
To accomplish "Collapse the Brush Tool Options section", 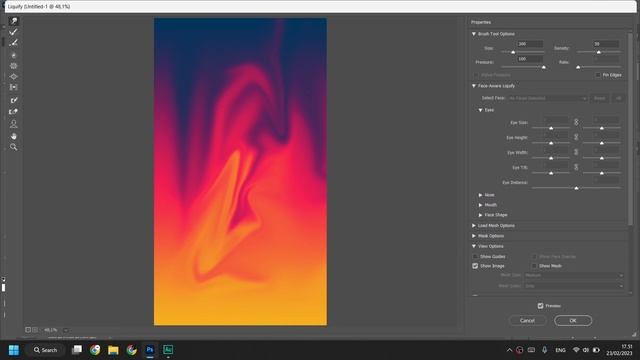I will point(474,34).
